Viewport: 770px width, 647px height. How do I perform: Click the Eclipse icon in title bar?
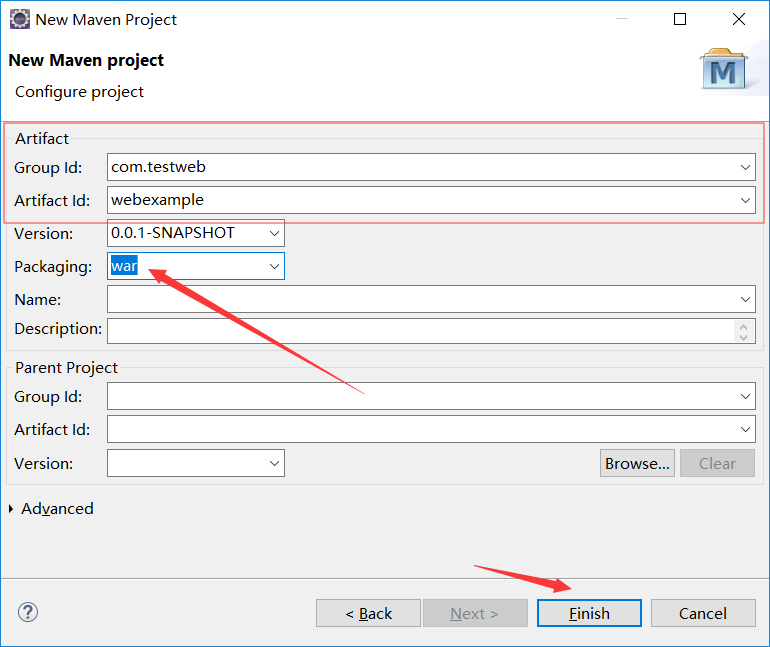19,19
